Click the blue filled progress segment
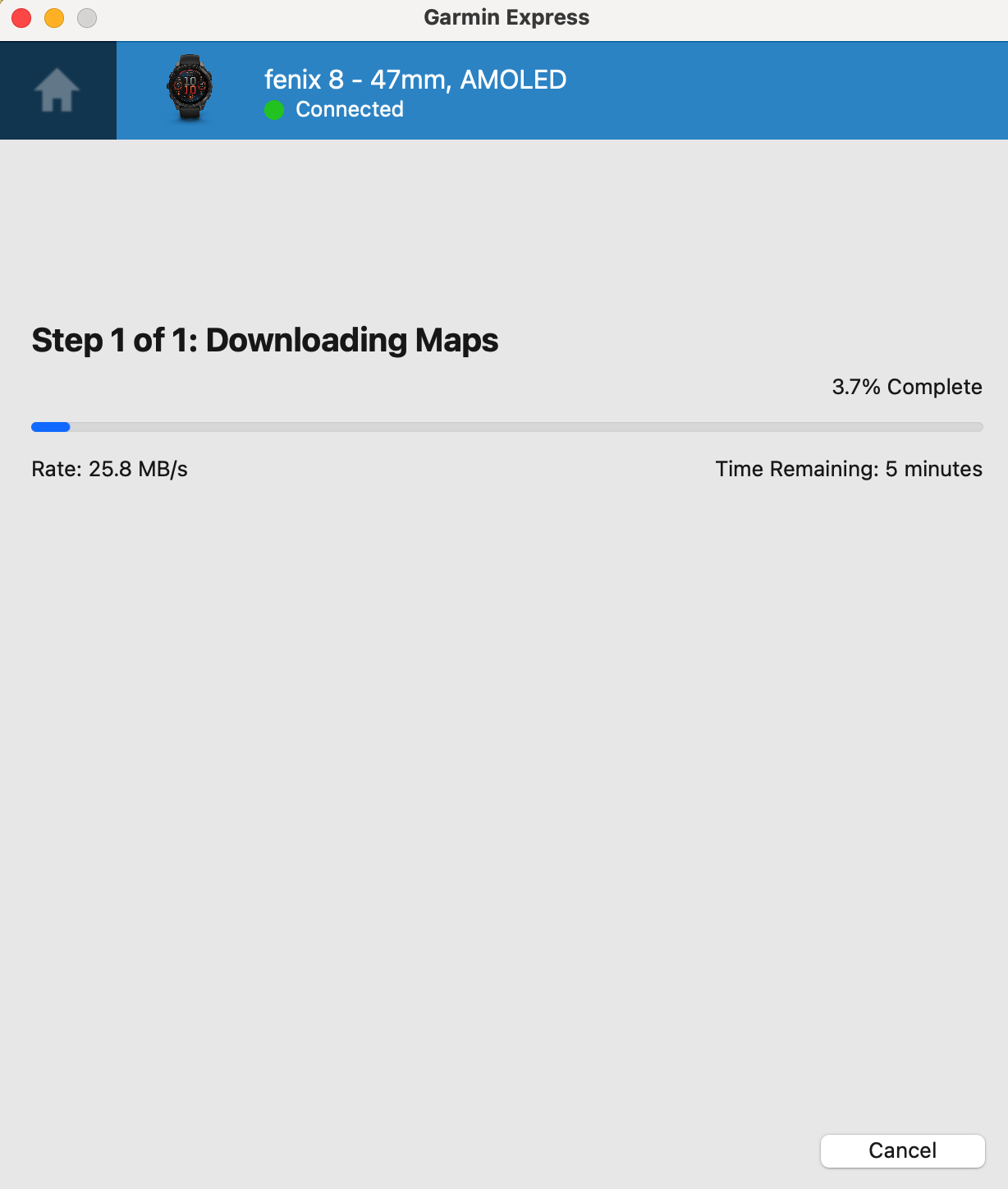 [x=51, y=427]
